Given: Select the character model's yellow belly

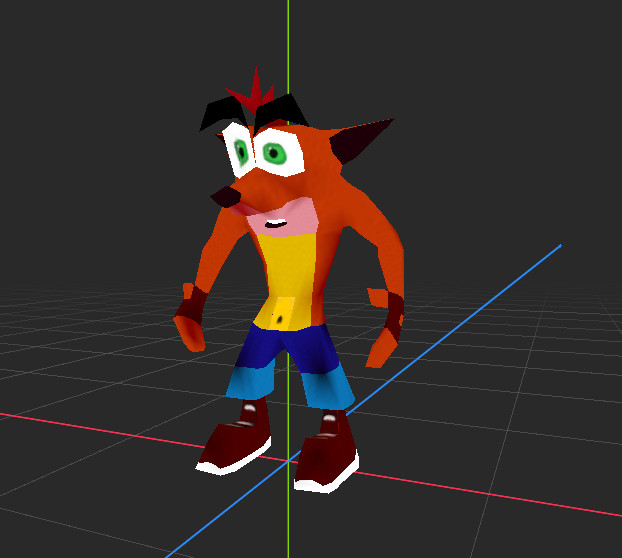Looking at the screenshot, I should 287,280.
